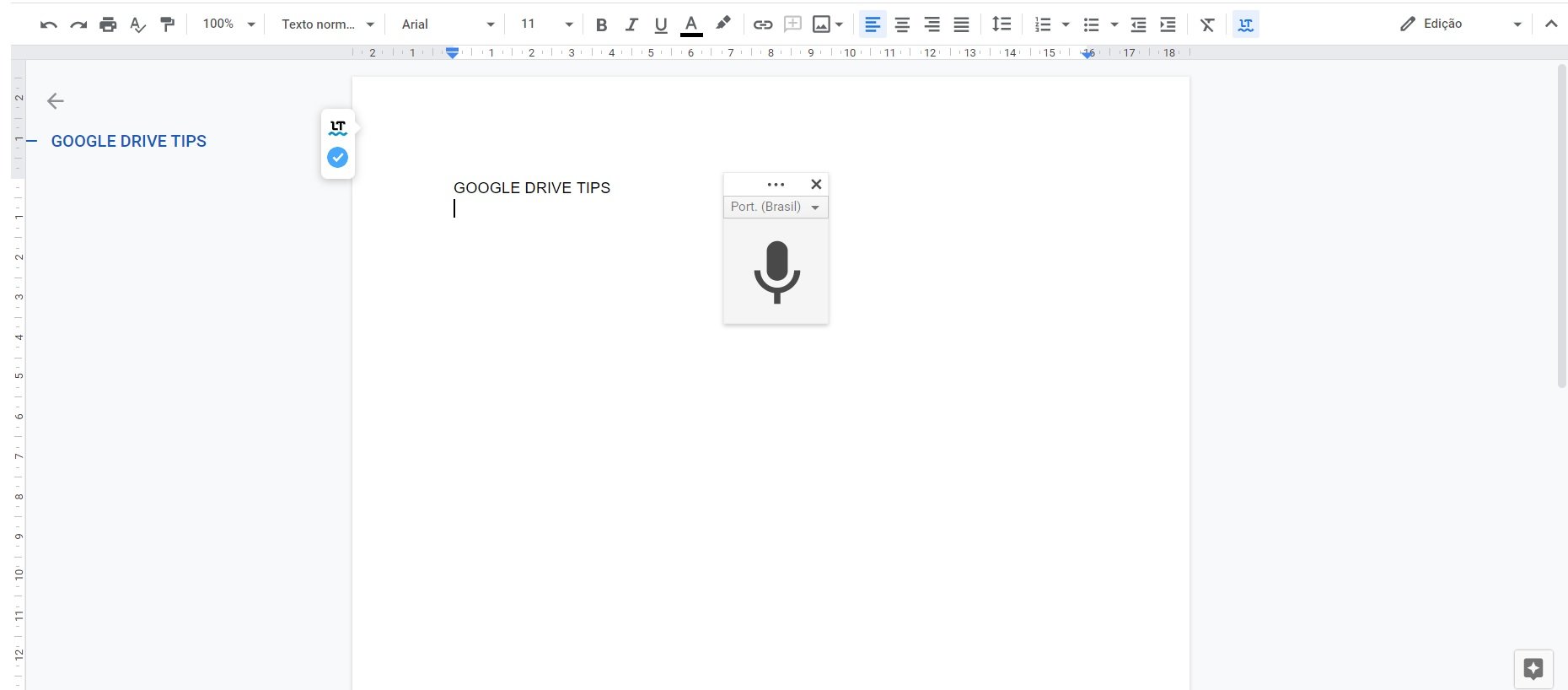Viewport: 1568px width, 690px height.
Task: Open the text color picker
Action: (x=691, y=24)
